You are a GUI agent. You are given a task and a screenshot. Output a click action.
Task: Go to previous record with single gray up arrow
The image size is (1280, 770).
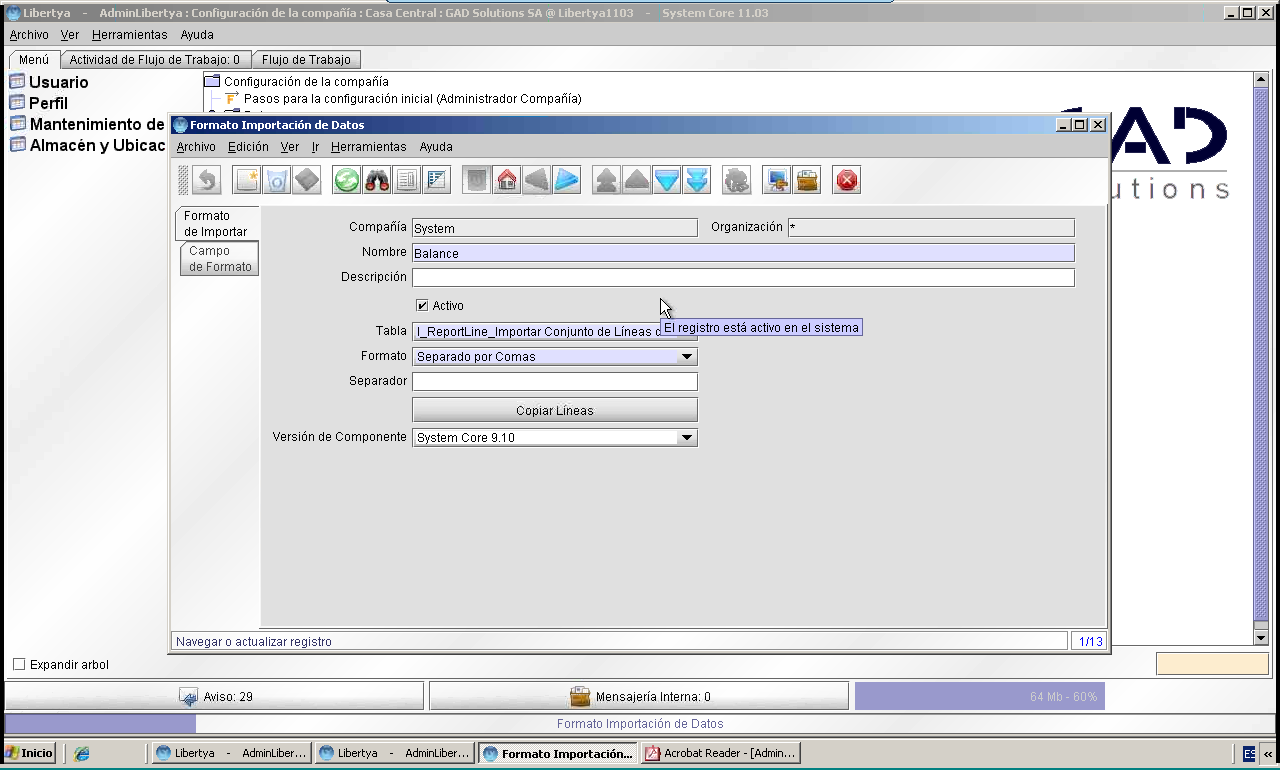pyautogui.click(x=637, y=180)
